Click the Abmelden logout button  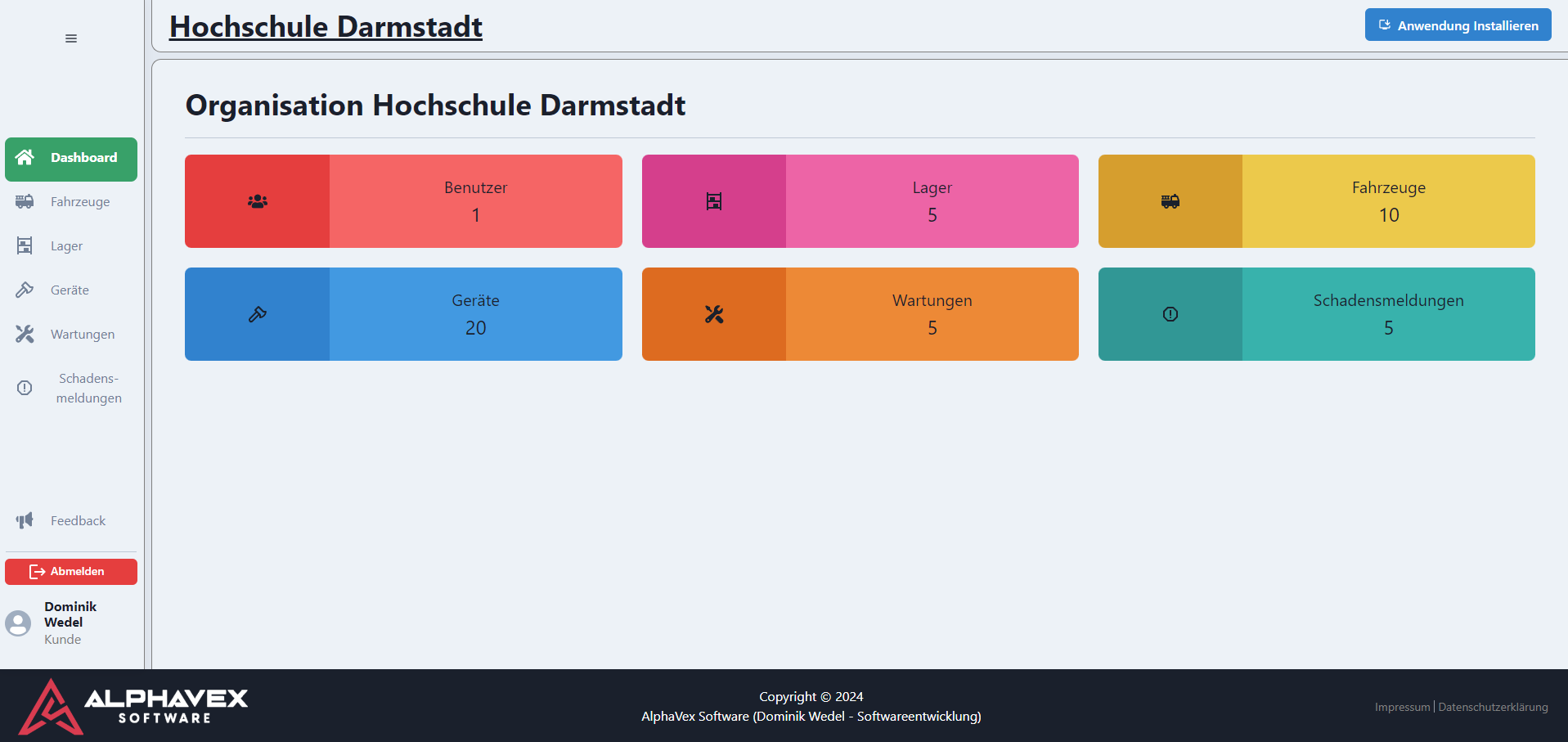click(x=71, y=571)
